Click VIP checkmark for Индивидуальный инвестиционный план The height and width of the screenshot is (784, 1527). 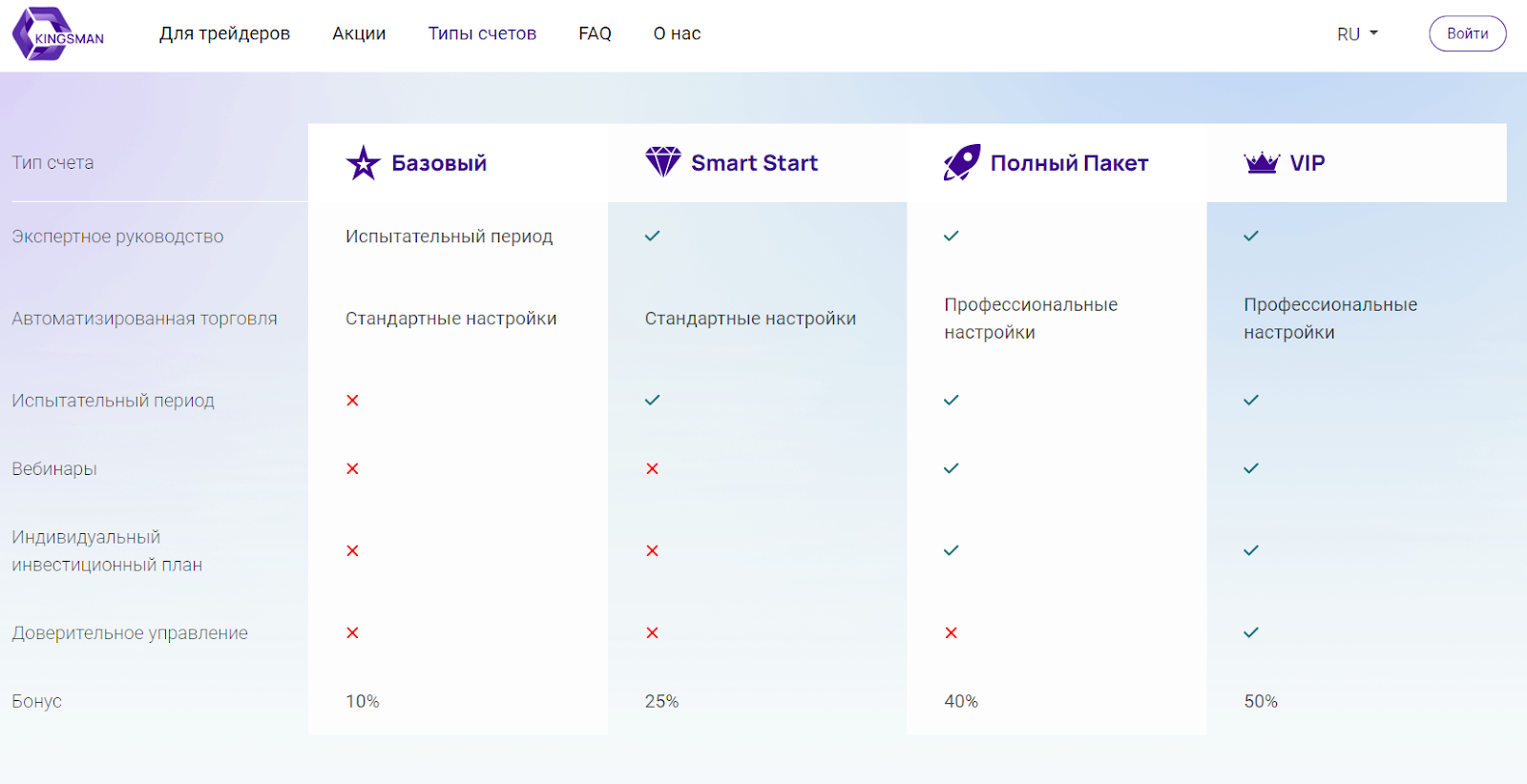1251,550
